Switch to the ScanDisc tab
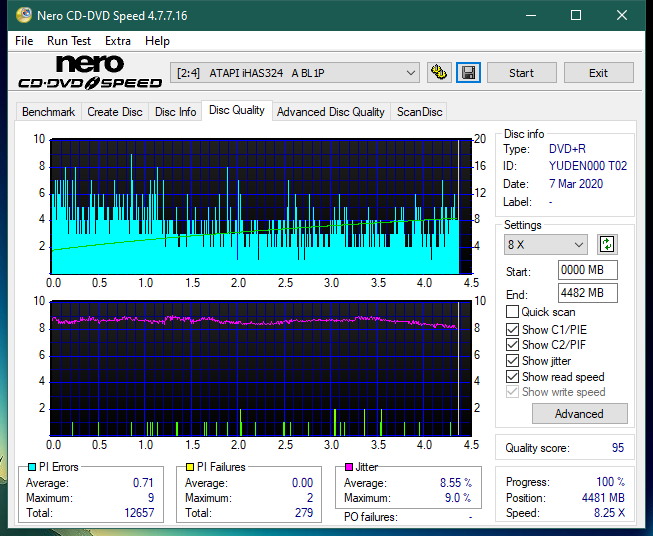The width and height of the screenshot is (653, 536). (419, 112)
